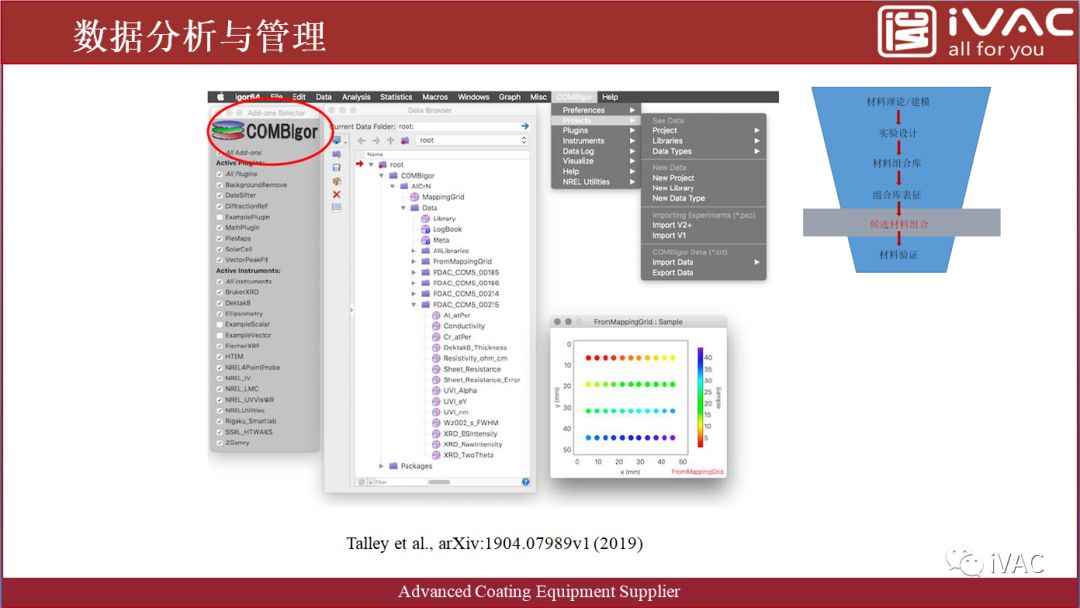Click the Meta wave icon

click(x=426, y=240)
